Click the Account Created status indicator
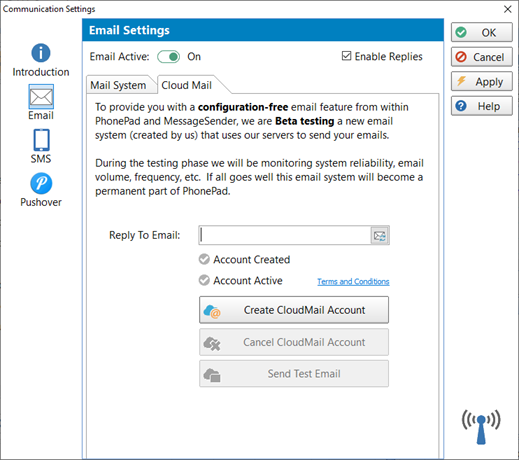This screenshot has width=519, height=460. 204,259
